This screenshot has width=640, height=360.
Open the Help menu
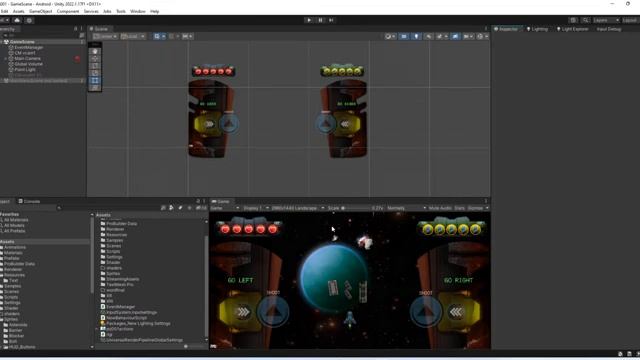tap(154, 11)
